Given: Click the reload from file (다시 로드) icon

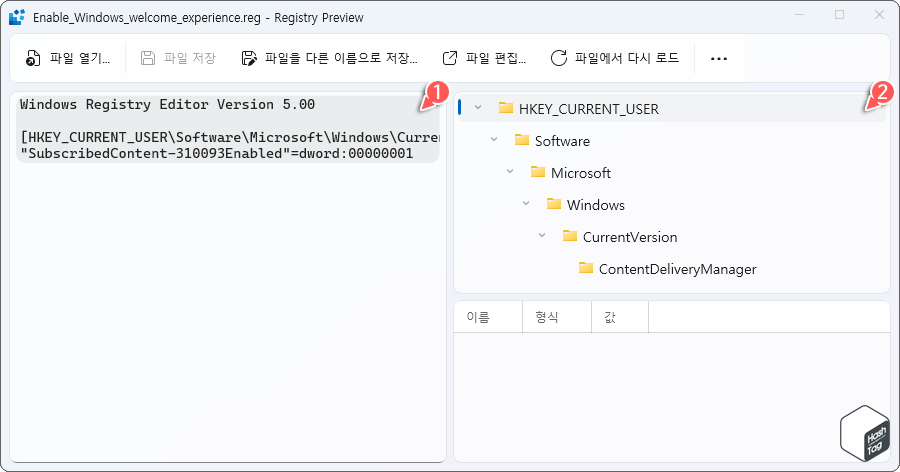Looking at the screenshot, I should [x=558, y=58].
